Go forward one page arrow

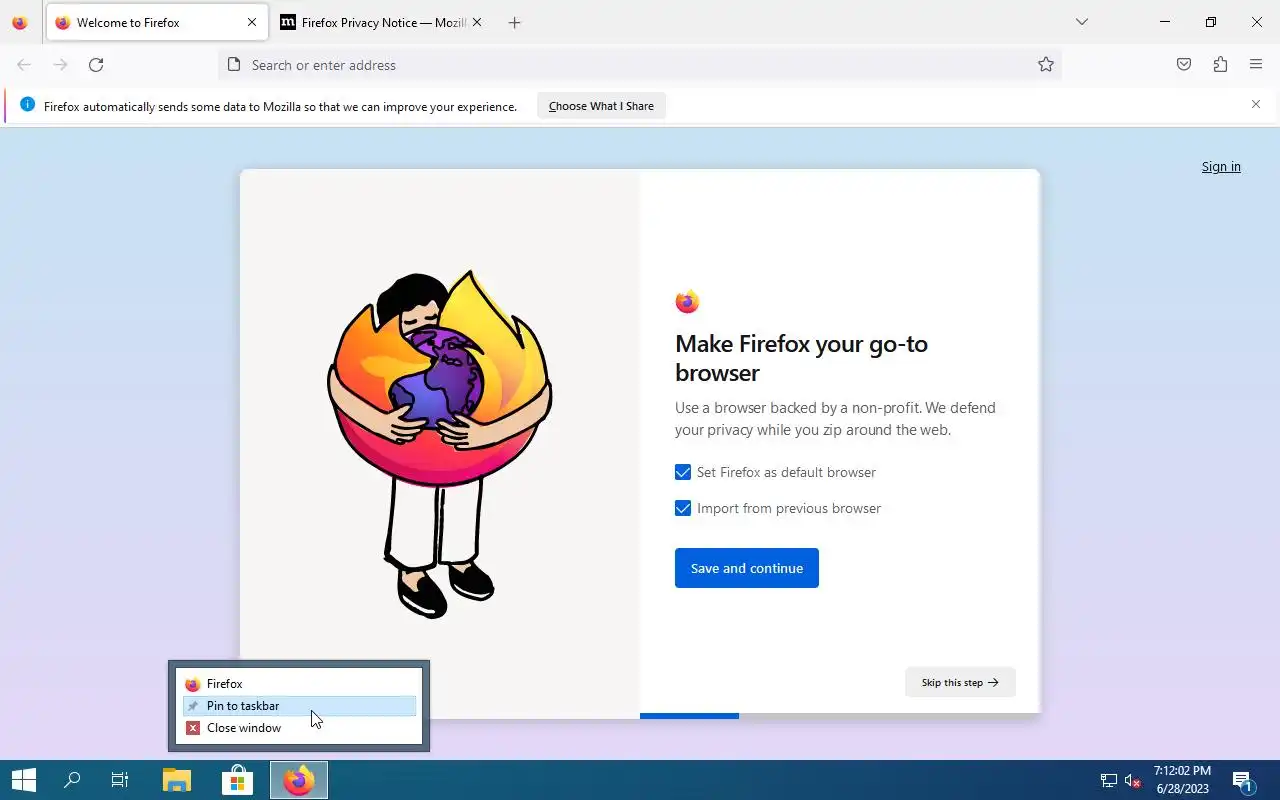[x=60, y=65]
